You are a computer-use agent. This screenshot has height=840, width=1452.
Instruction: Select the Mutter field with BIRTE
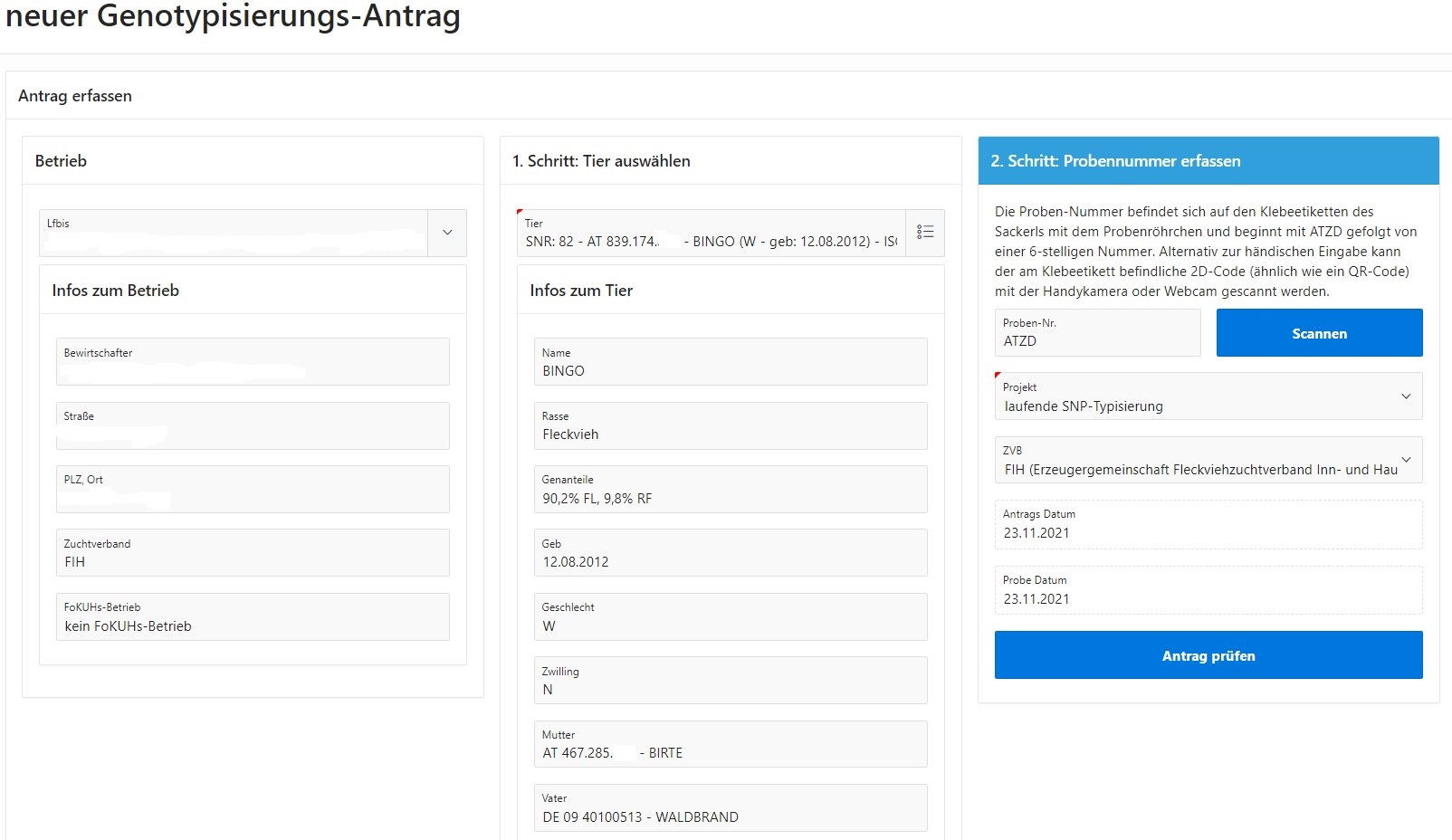tap(730, 744)
